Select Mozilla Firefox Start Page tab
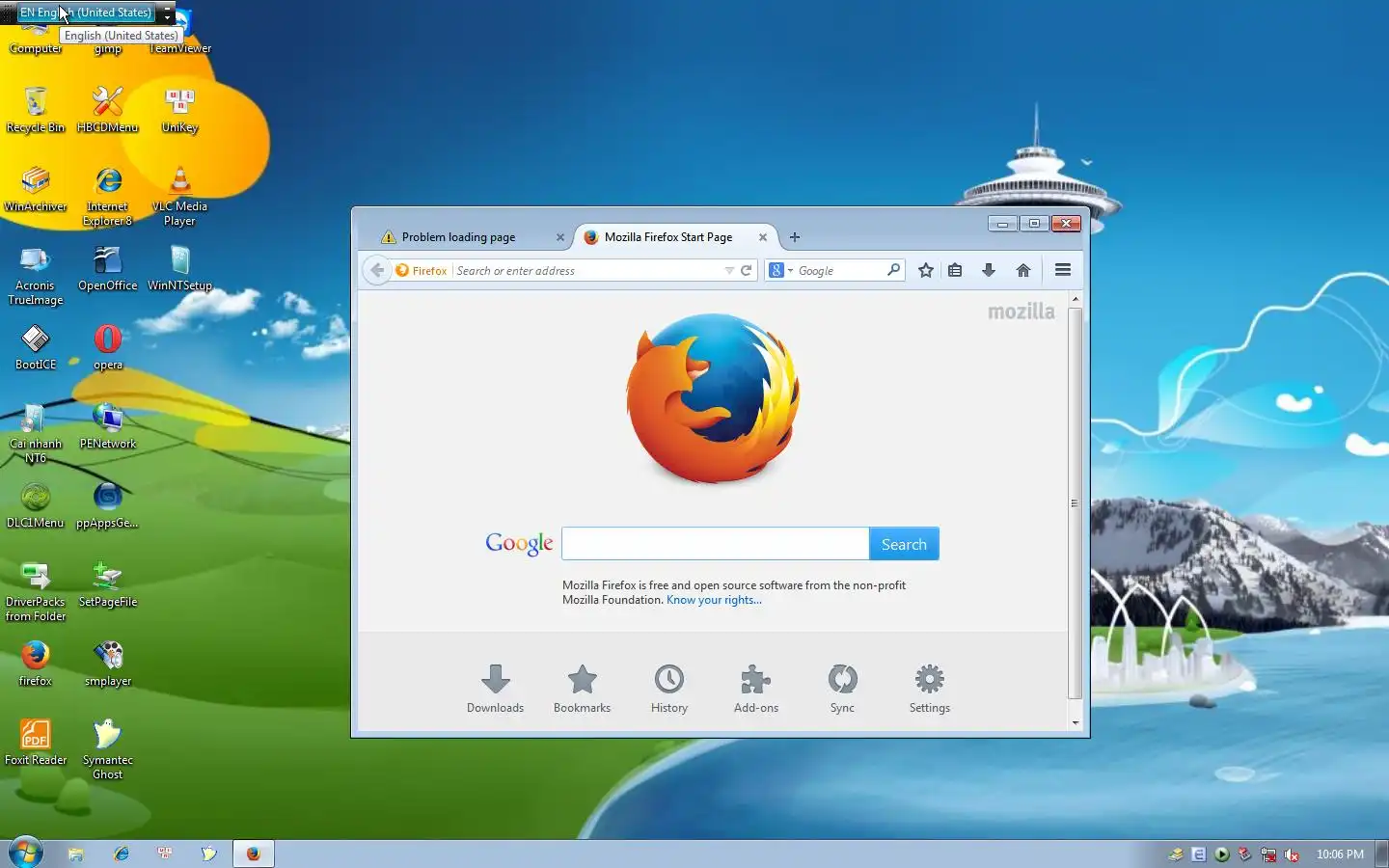The width and height of the screenshot is (1389, 868). coord(675,237)
